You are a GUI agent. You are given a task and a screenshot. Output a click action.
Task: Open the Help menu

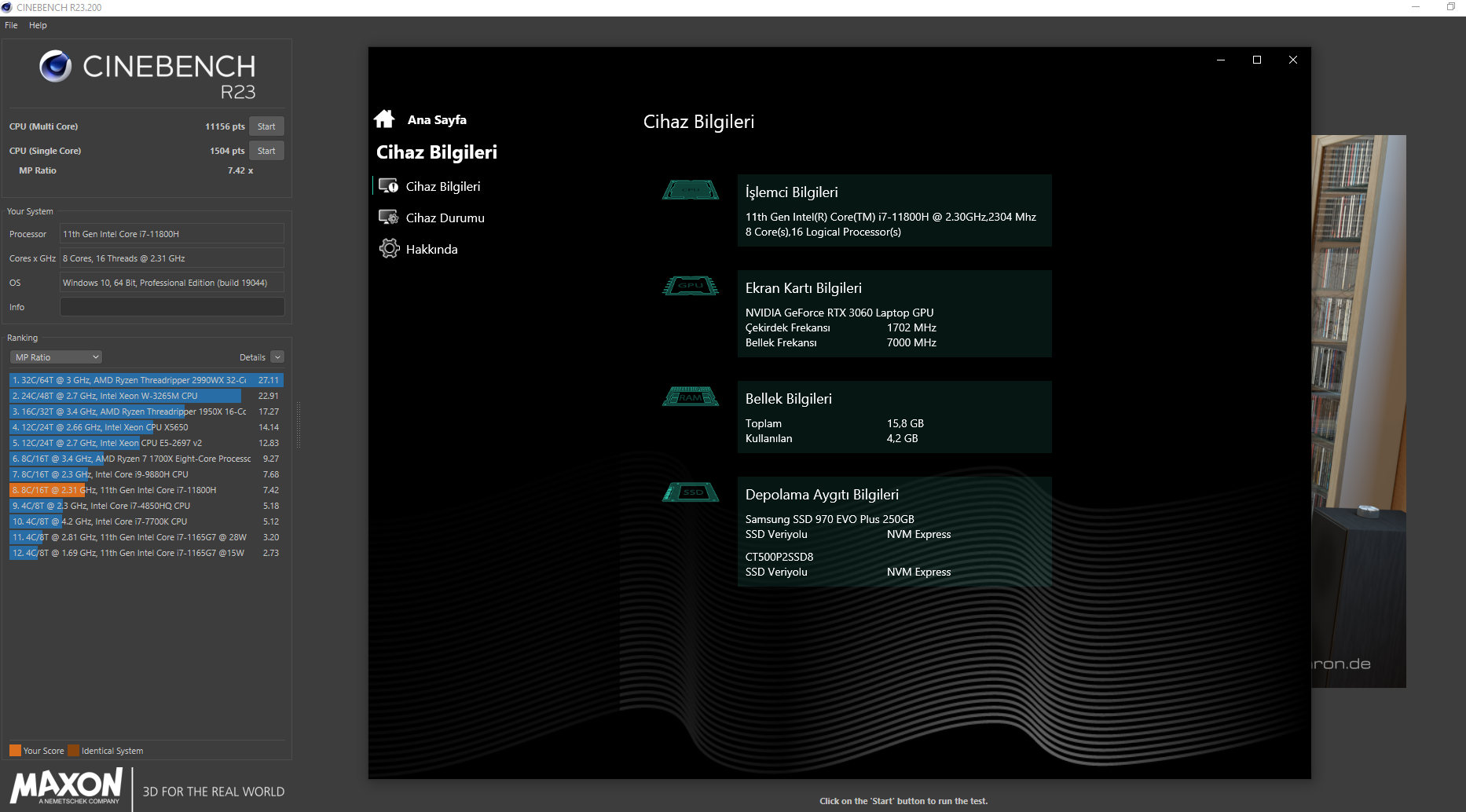tap(38, 25)
